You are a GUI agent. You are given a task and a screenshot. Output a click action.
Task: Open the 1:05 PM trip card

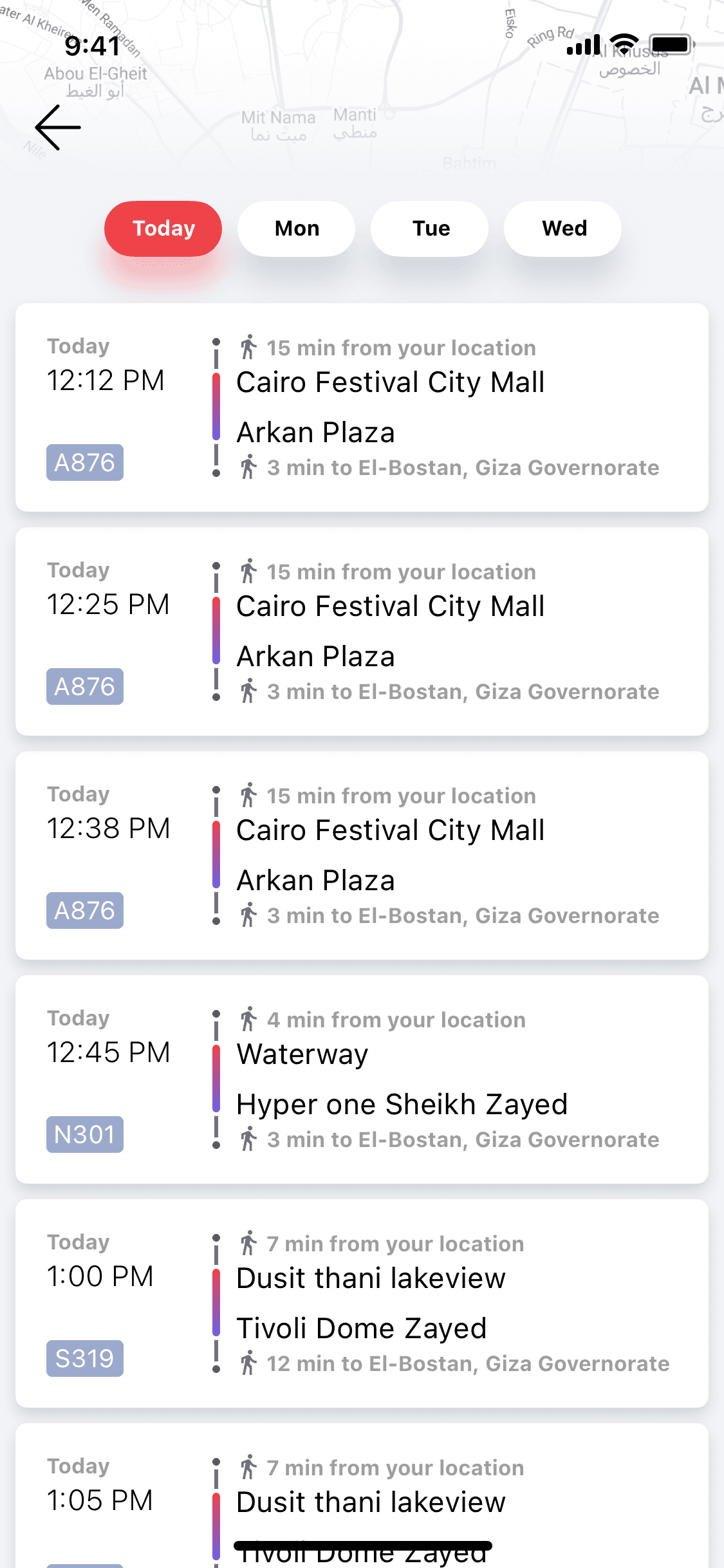tap(362, 1495)
